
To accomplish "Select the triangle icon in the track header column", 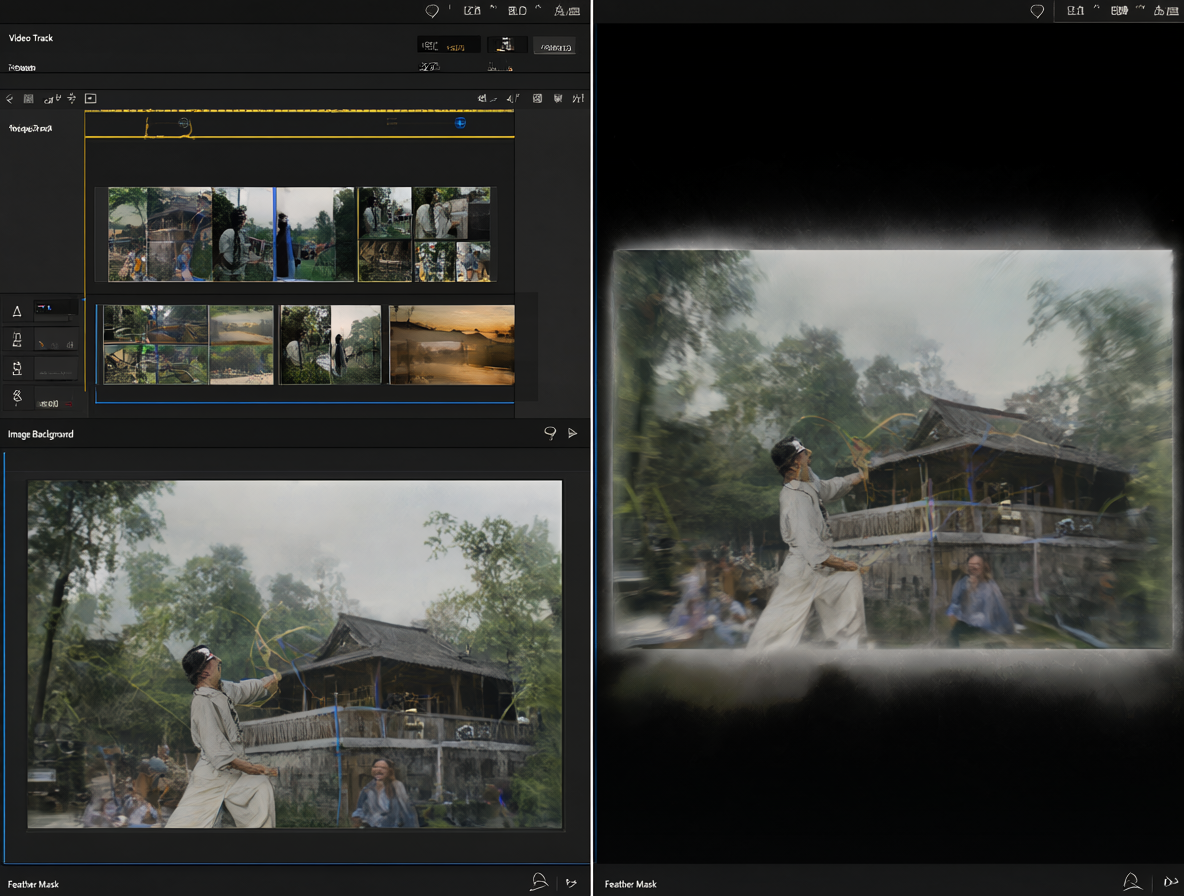I will (17, 311).
